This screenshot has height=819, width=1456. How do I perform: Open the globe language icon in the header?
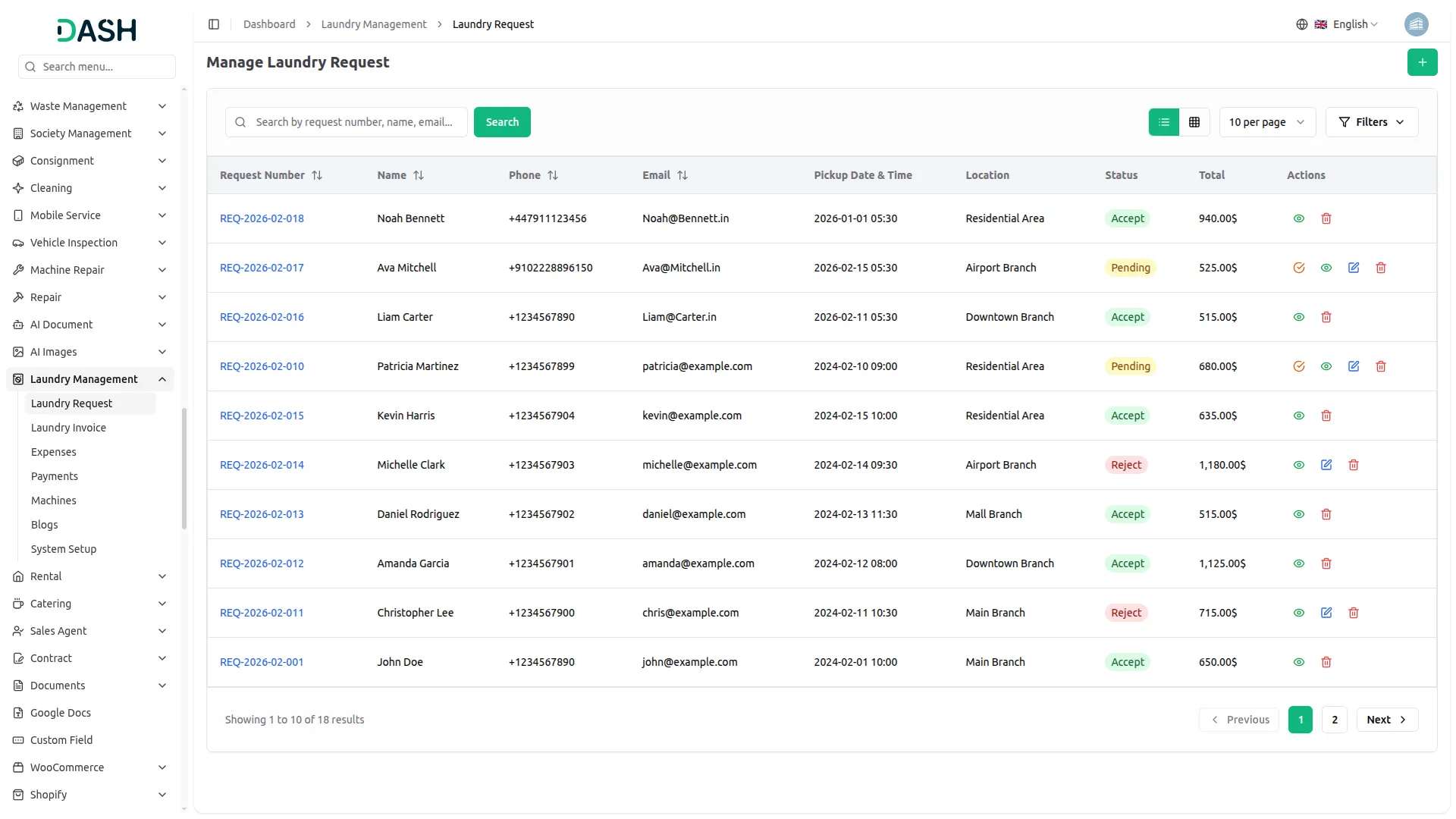(x=1302, y=24)
